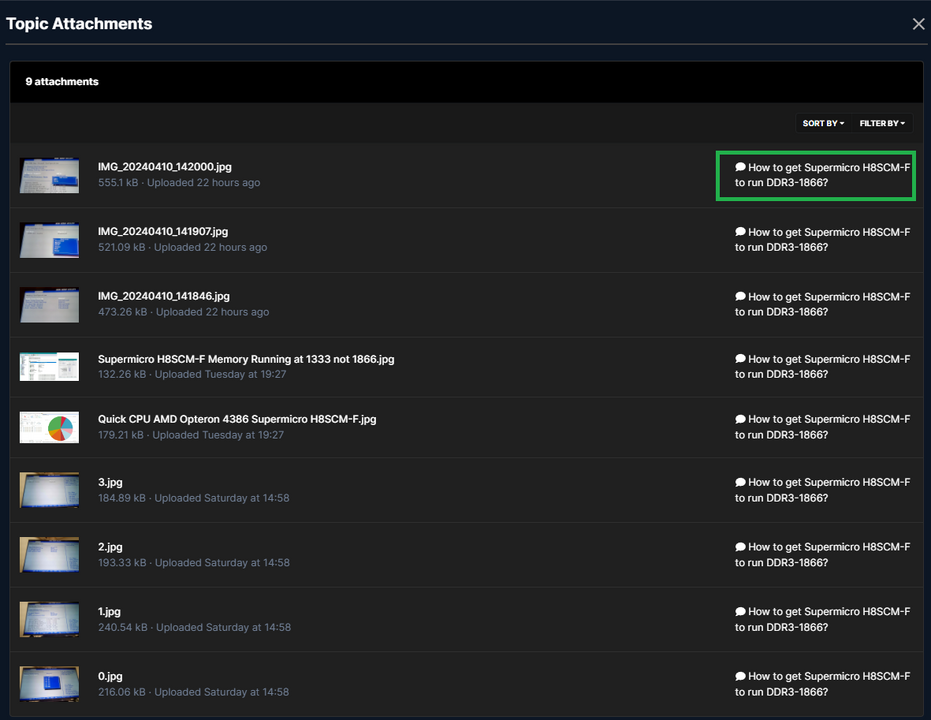Open the Memory Running at 1333 thumbnail

pyautogui.click(x=49, y=366)
